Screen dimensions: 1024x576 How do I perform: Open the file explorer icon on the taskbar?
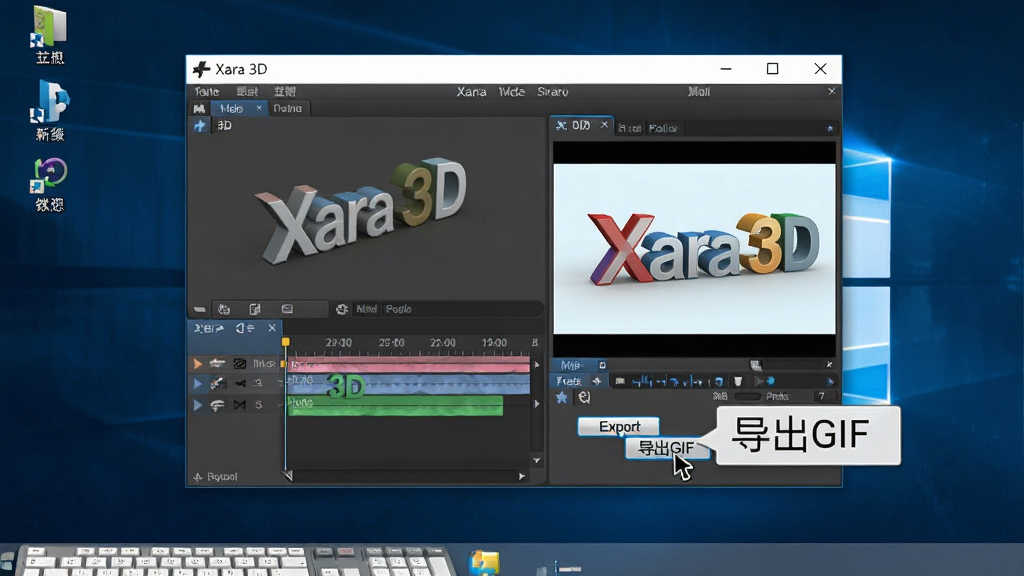(x=484, y=562)
